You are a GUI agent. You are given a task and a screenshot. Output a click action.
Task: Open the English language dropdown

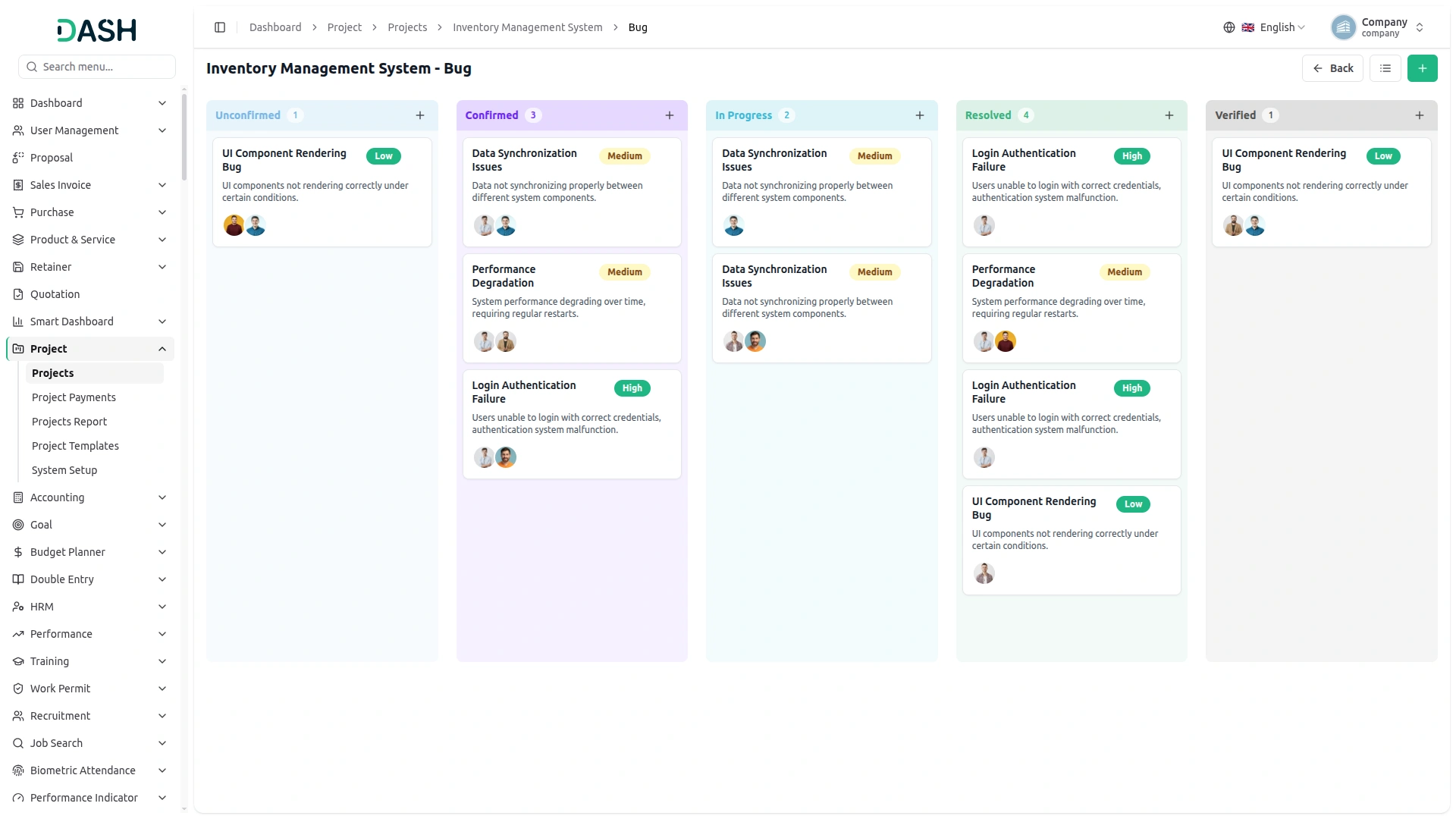(x=1274, y=27)
